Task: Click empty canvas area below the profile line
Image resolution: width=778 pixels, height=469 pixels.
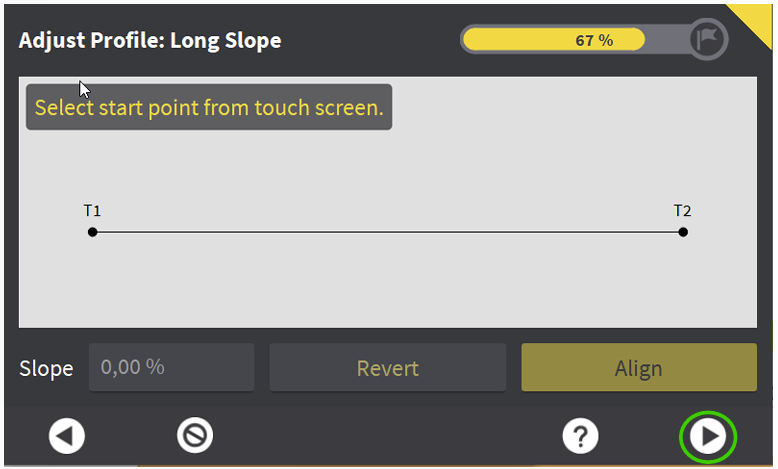Action: (387, 285)
